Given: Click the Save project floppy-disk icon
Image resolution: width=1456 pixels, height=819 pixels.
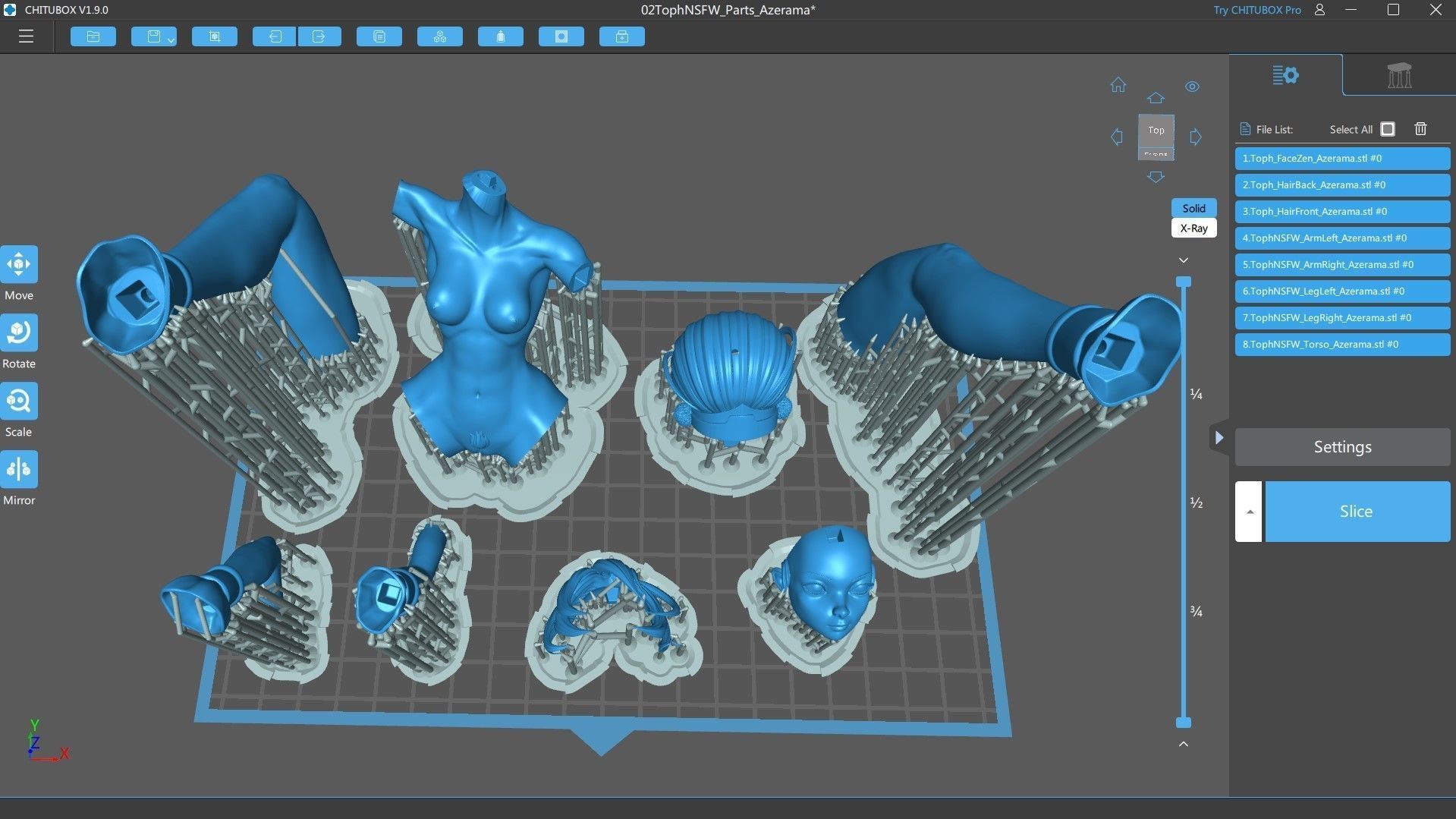Looking at the screenshot, I should 154,36.
